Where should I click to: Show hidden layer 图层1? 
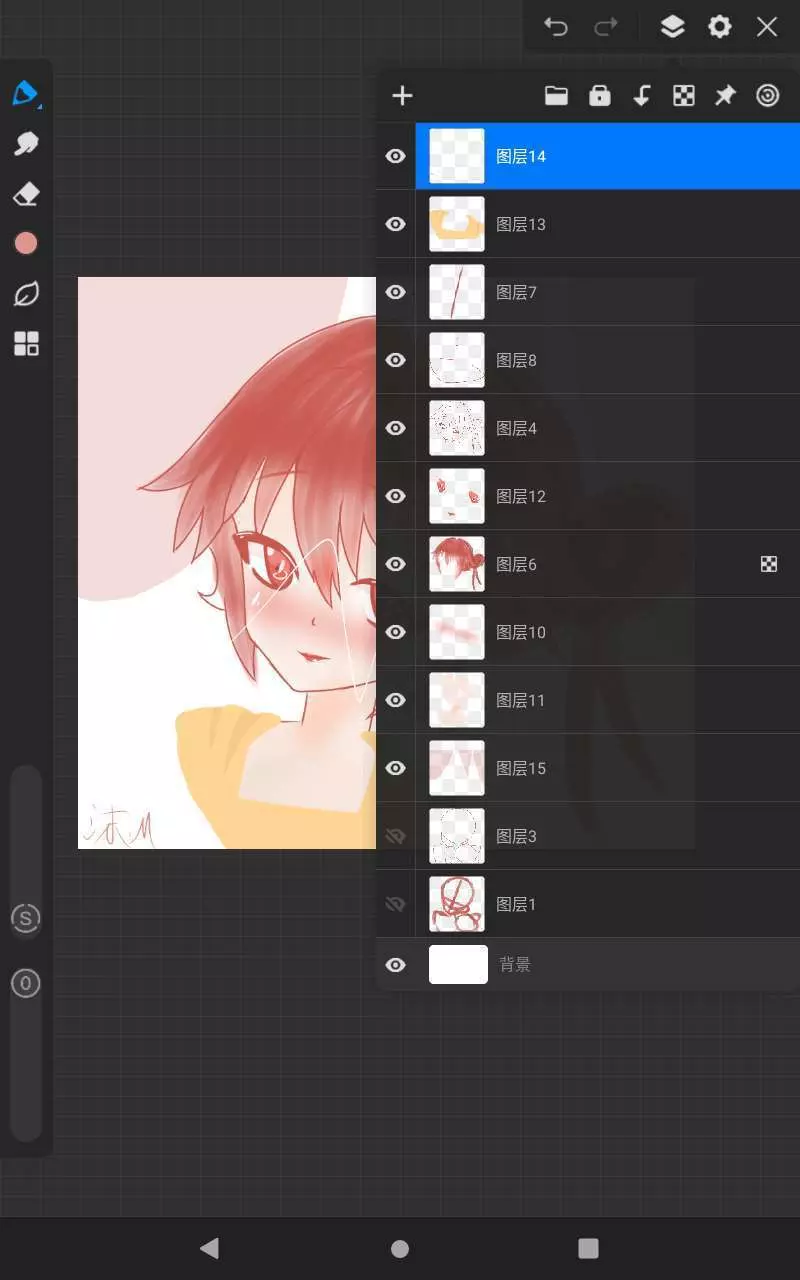pyautogui.click(x=396, y=904)
